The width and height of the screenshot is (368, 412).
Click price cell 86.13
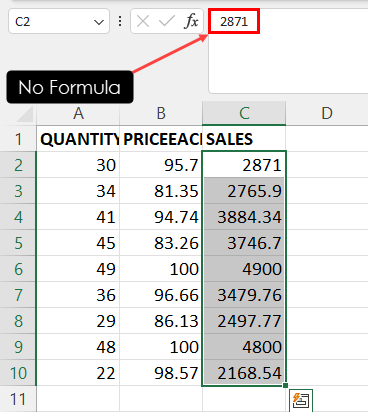click(161, 321)
